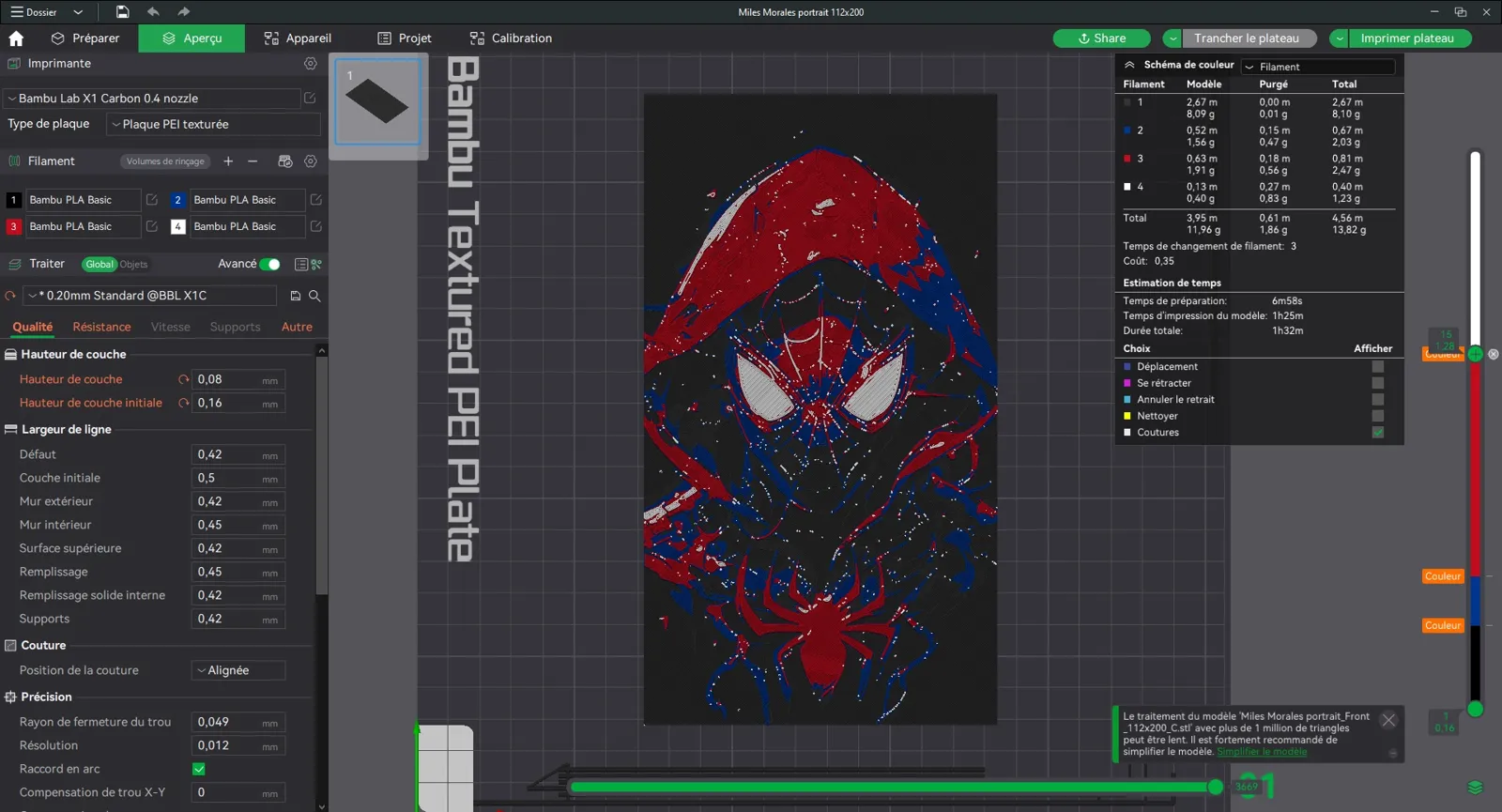Open process preset 0.20mm Standard dropdown
Image resolution: width=1502 pixels, height=812 pixels.
click(x=150, y=296)
